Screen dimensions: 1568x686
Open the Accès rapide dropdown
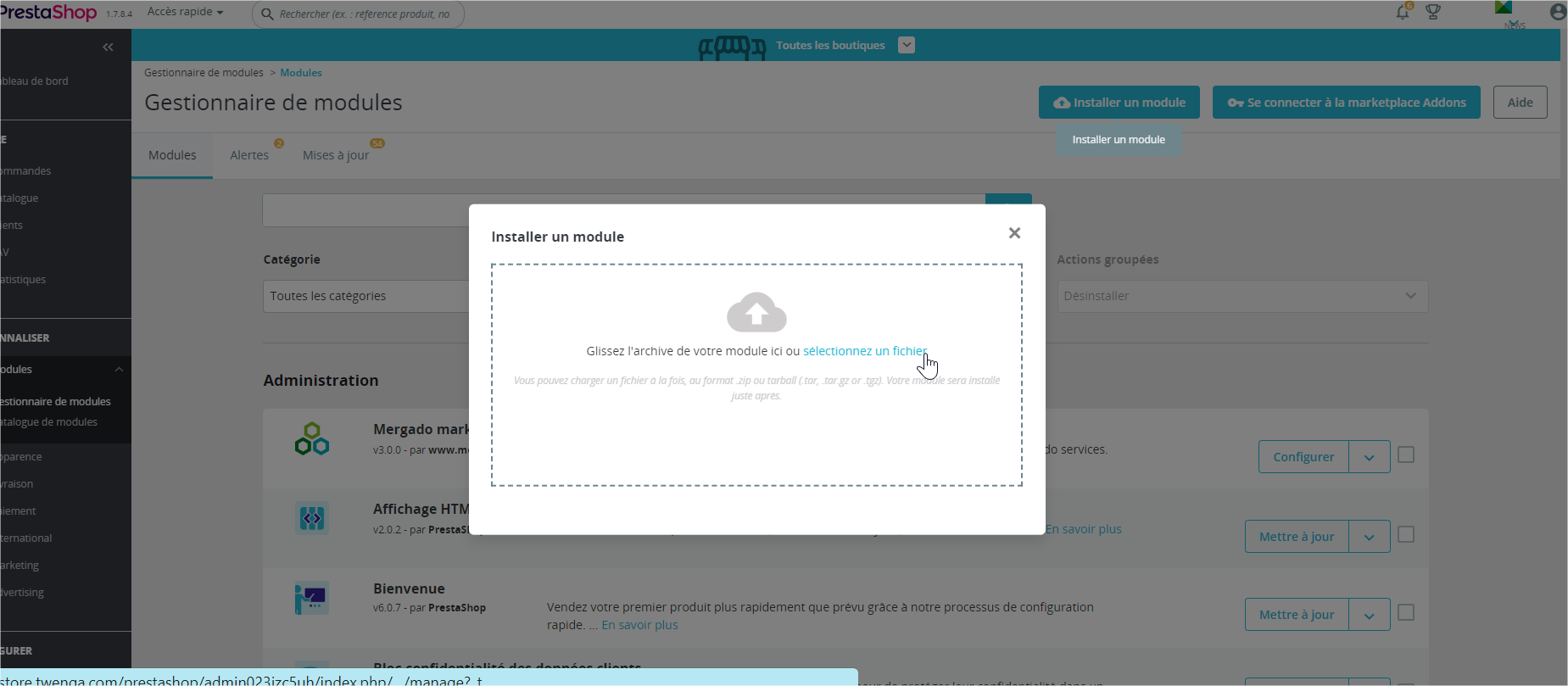pyautogui.click(x=185, y=12)
